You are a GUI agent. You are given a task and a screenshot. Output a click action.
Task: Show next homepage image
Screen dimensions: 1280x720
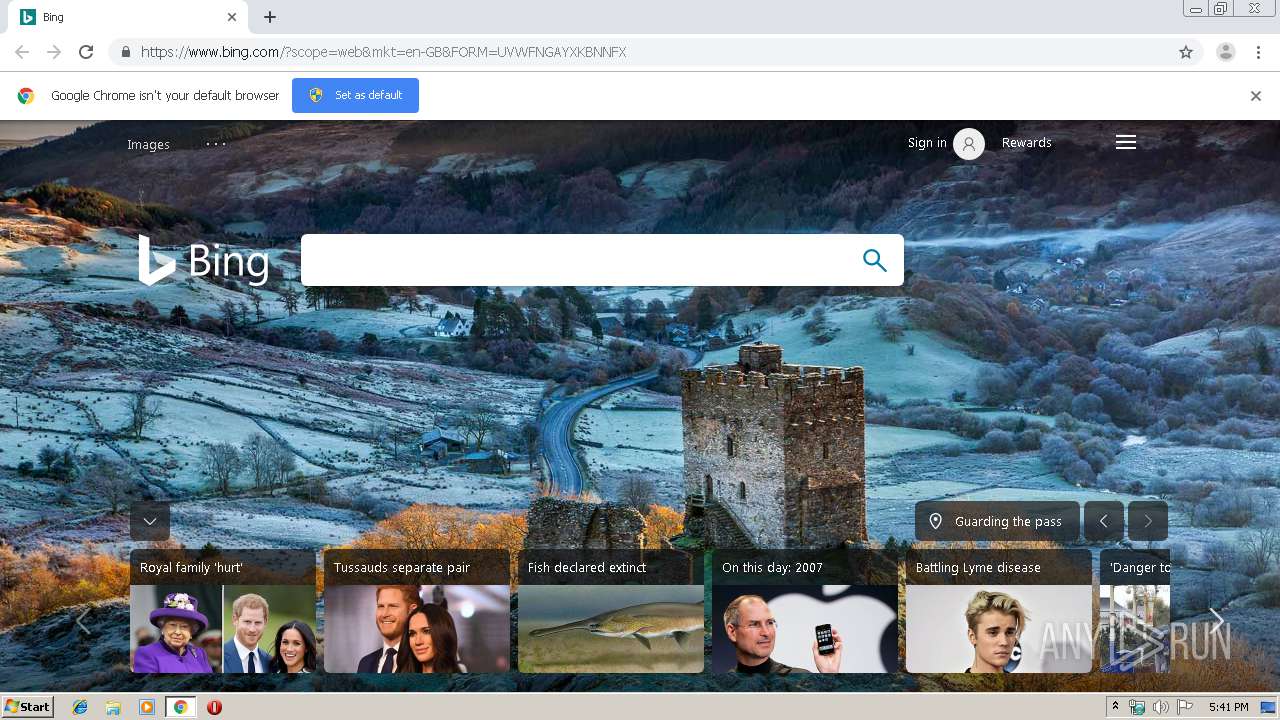(1148, 521)
